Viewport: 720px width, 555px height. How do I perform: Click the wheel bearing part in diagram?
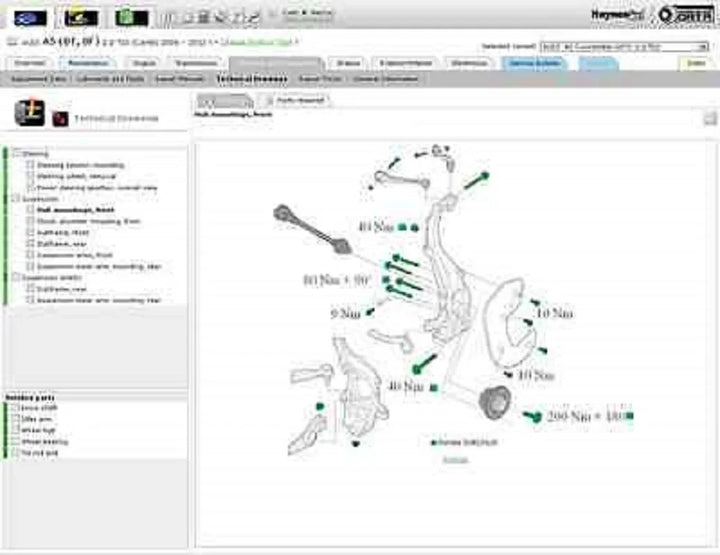493,402
